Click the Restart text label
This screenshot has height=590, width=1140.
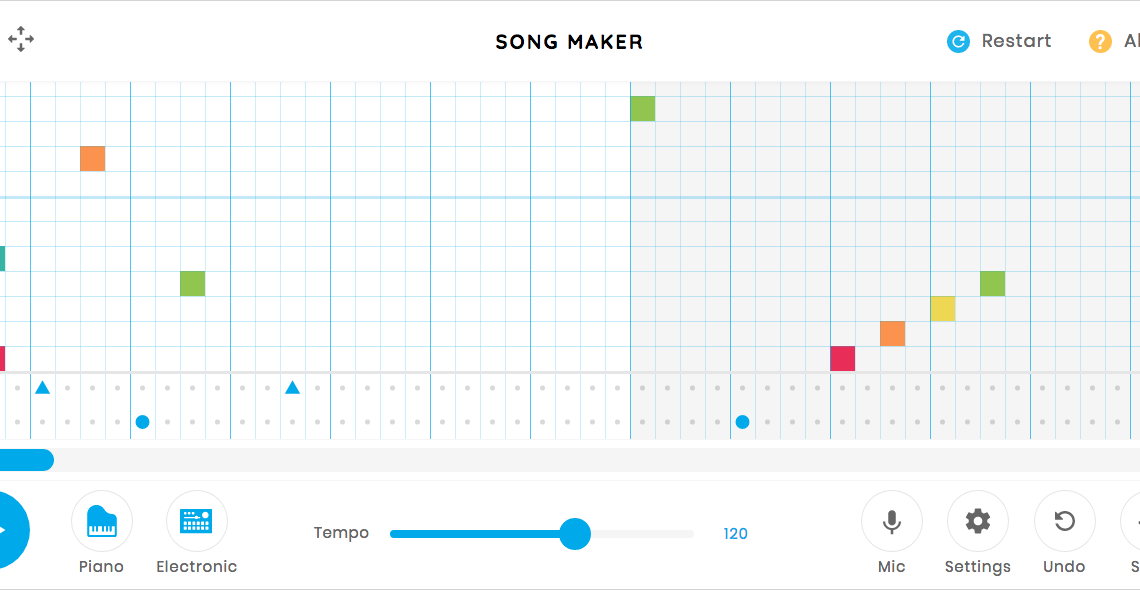pyautogui.click(x=1016, y=41)
